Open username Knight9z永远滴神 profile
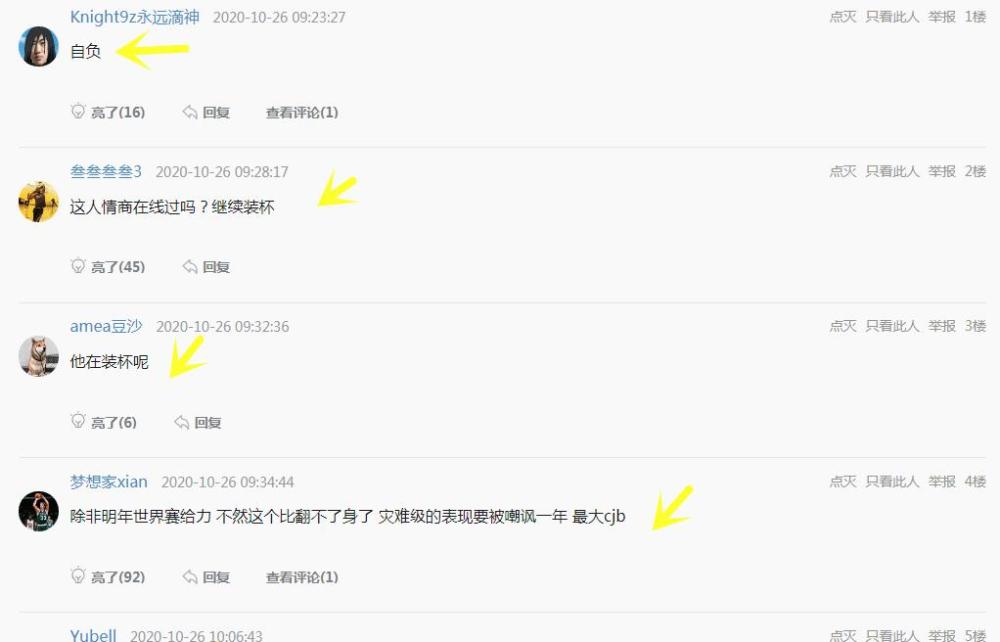Screen dimensions: 1000x642 tap(135, 17)
